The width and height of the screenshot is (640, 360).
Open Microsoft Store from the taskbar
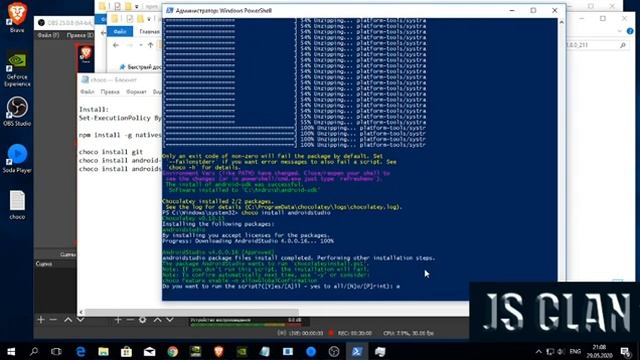click(126, 351)
